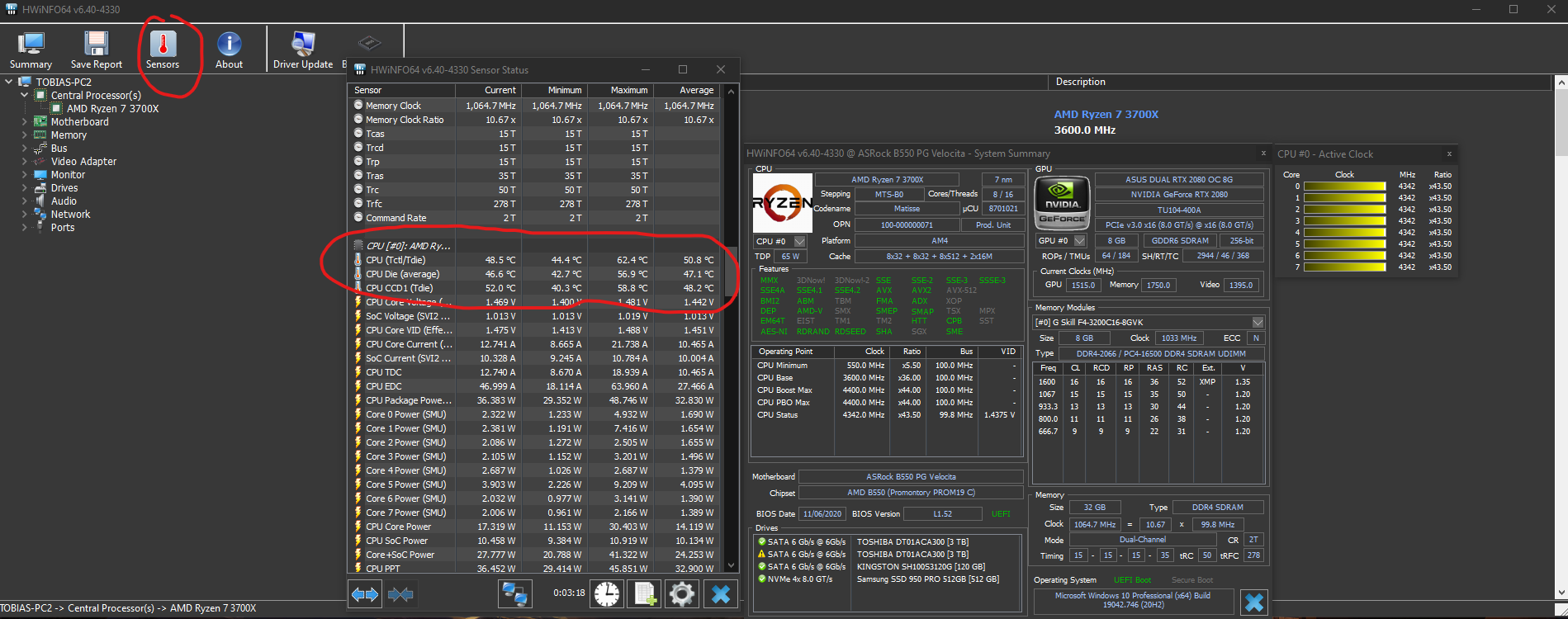
Task: Click the expand columns blue arrows button
Action: 365,593
